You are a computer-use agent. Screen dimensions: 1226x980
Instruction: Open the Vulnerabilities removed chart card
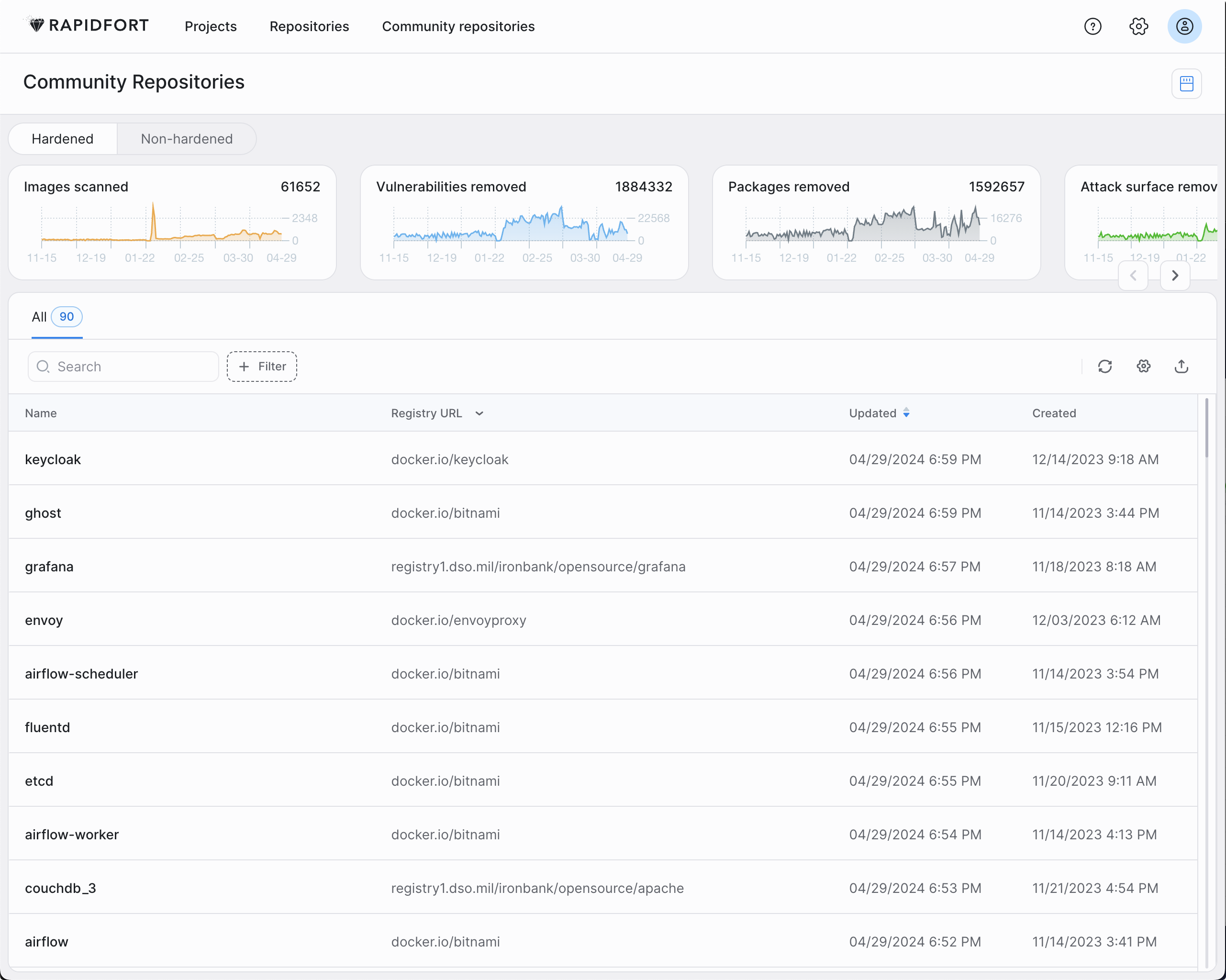(x=524, y=223)
